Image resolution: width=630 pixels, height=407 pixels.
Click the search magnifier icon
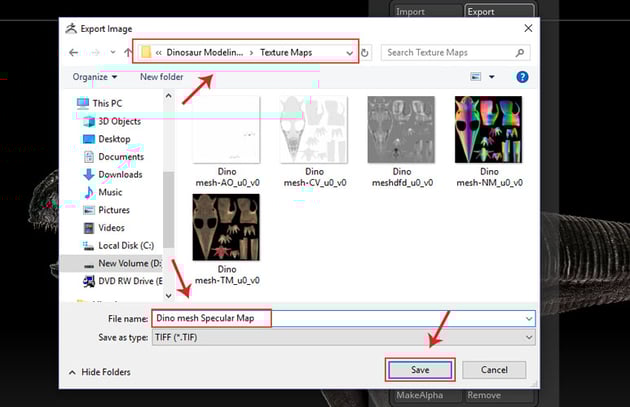(x=520, y=53)
